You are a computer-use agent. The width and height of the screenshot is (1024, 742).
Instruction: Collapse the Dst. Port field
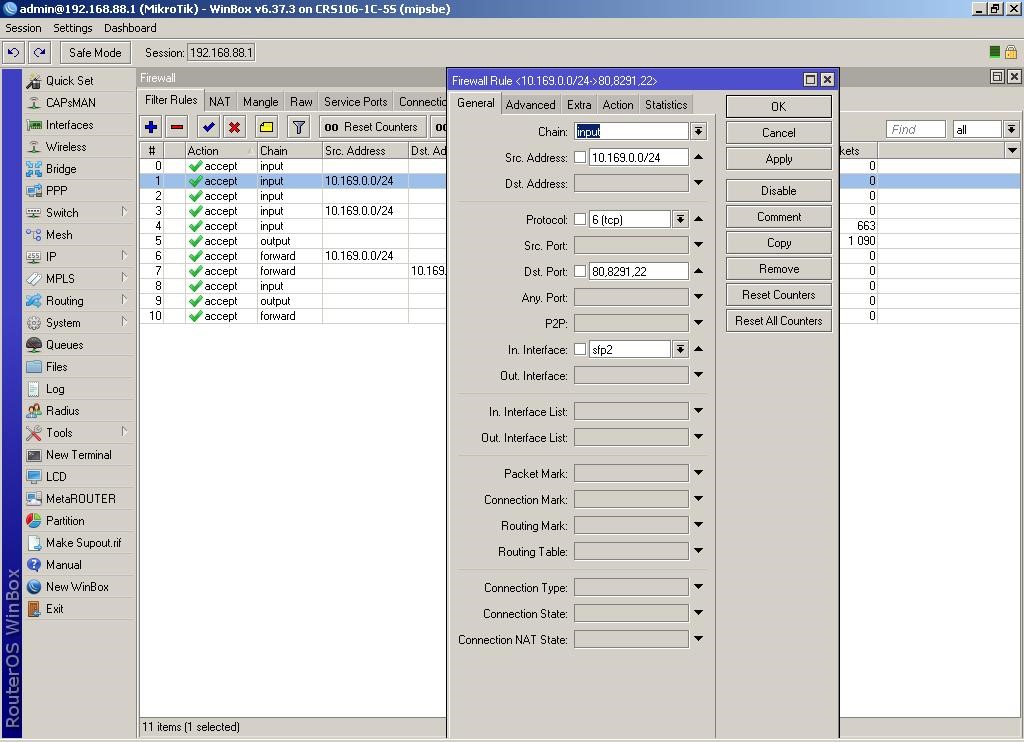(x=698, y=270)
